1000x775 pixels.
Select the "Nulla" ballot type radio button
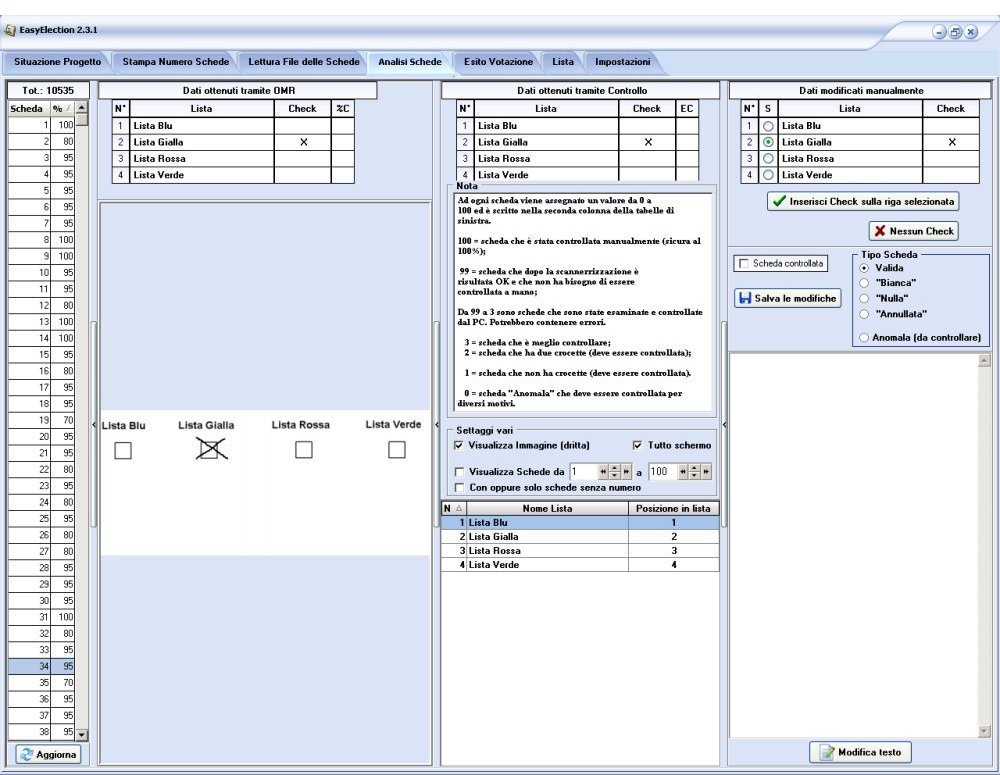point(863,297)
